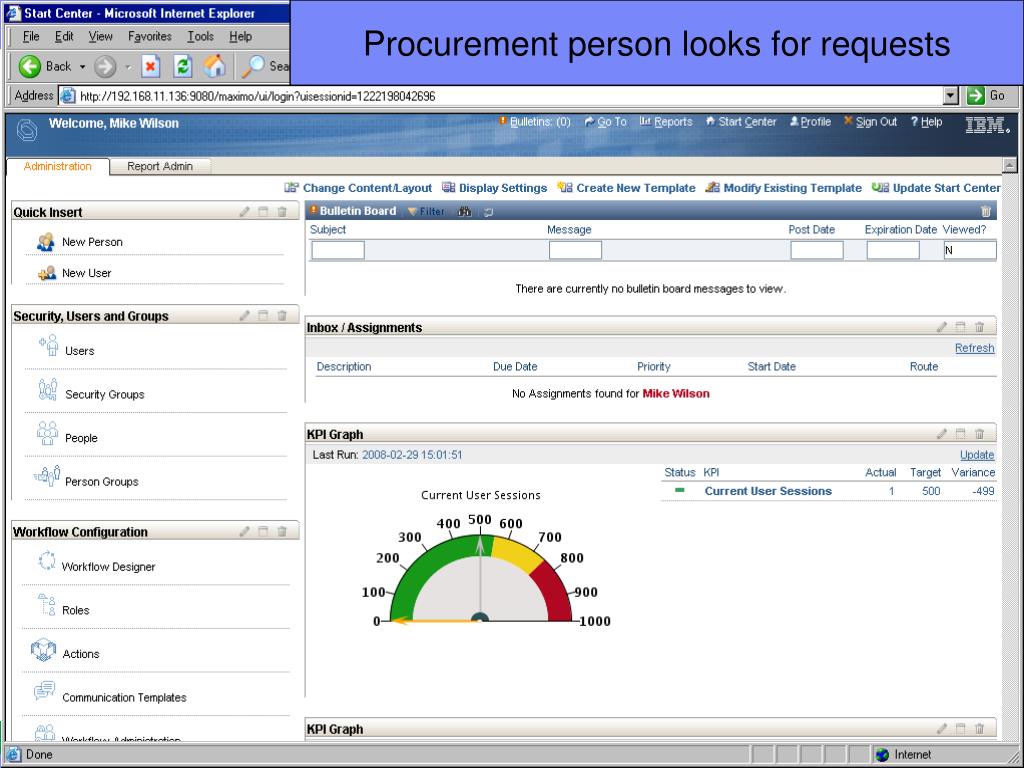The height and width of the screenshot is (768, 1024).
Task: Click the browser Refresh icon
Action: (x=183, y=66)
